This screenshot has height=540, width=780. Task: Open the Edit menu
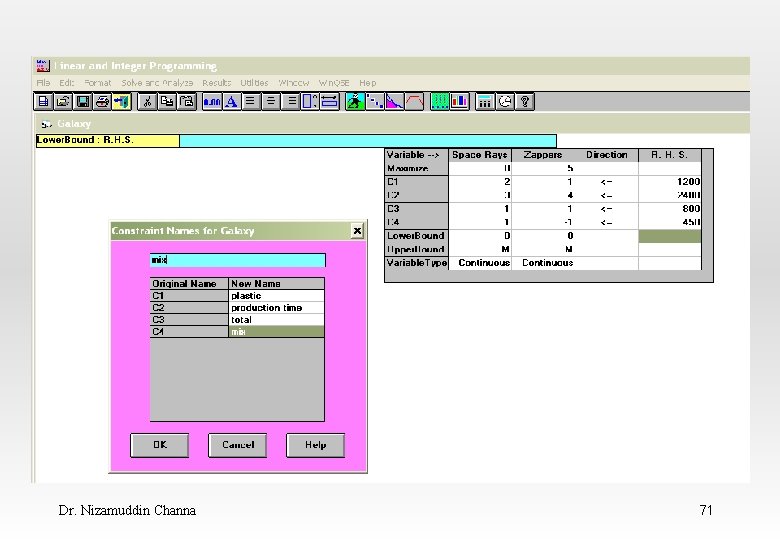67,83
